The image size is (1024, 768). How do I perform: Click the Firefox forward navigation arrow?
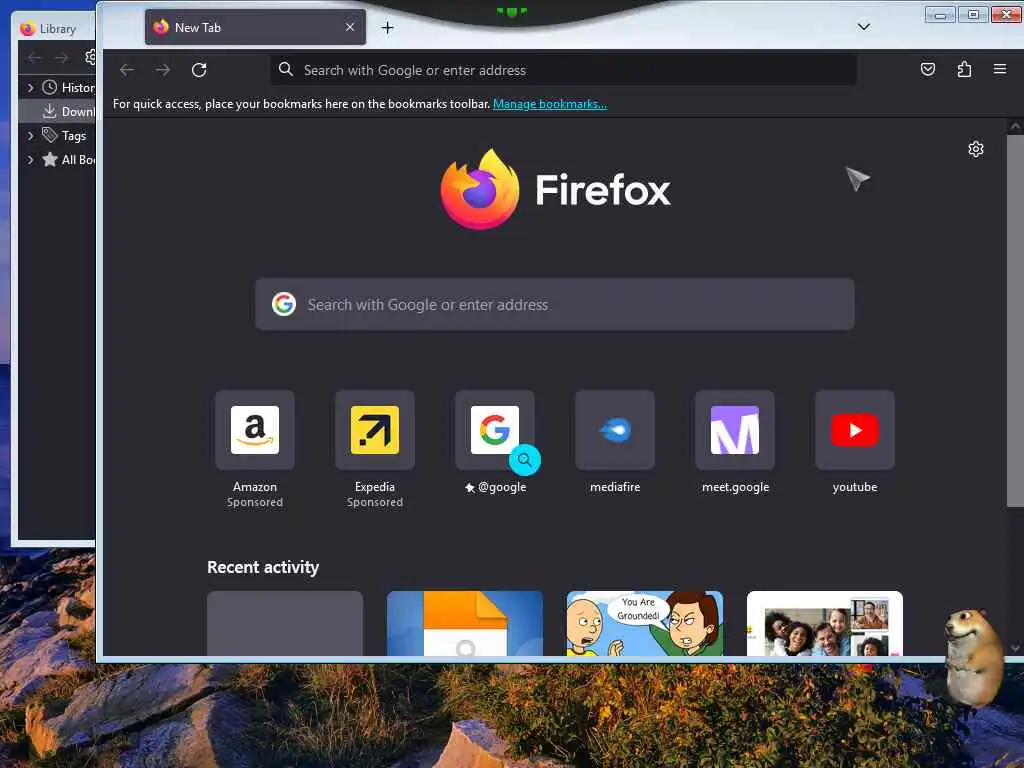click(163, 70)
